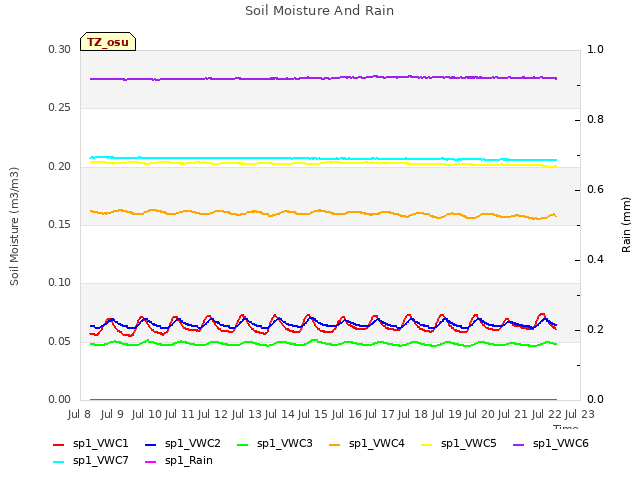Click the red sp1_VWC1 legend swatch
The height and width of the screenshot is (480, 640).
[59, 444]
